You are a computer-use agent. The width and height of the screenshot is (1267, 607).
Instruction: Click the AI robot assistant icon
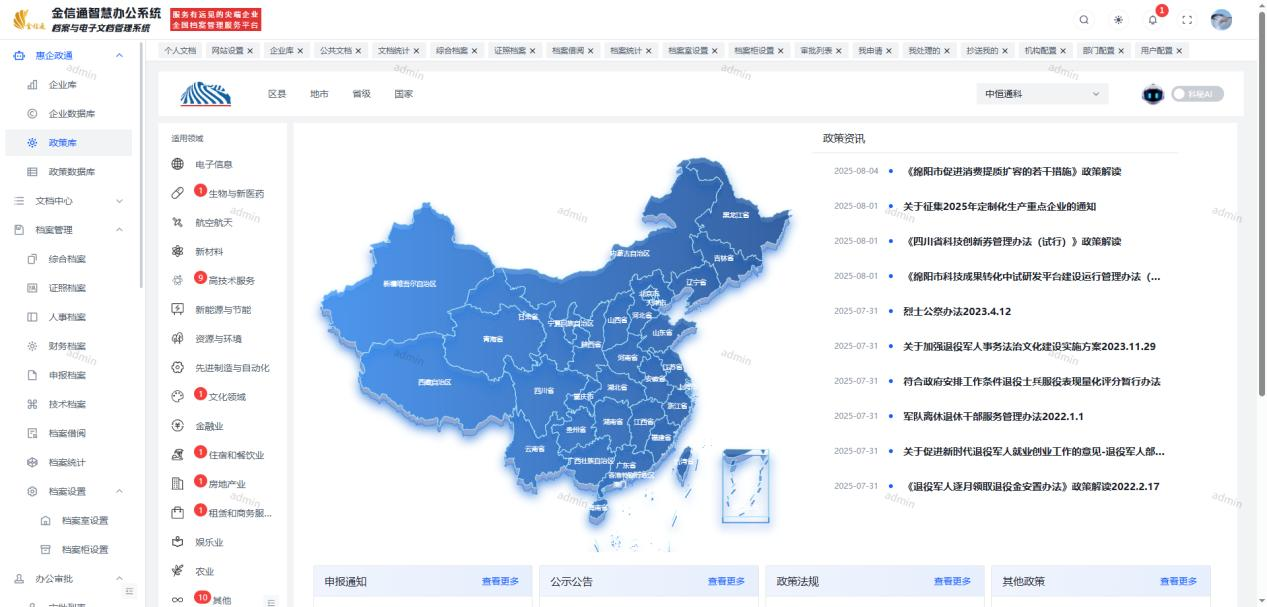[x=1153, y=94]
